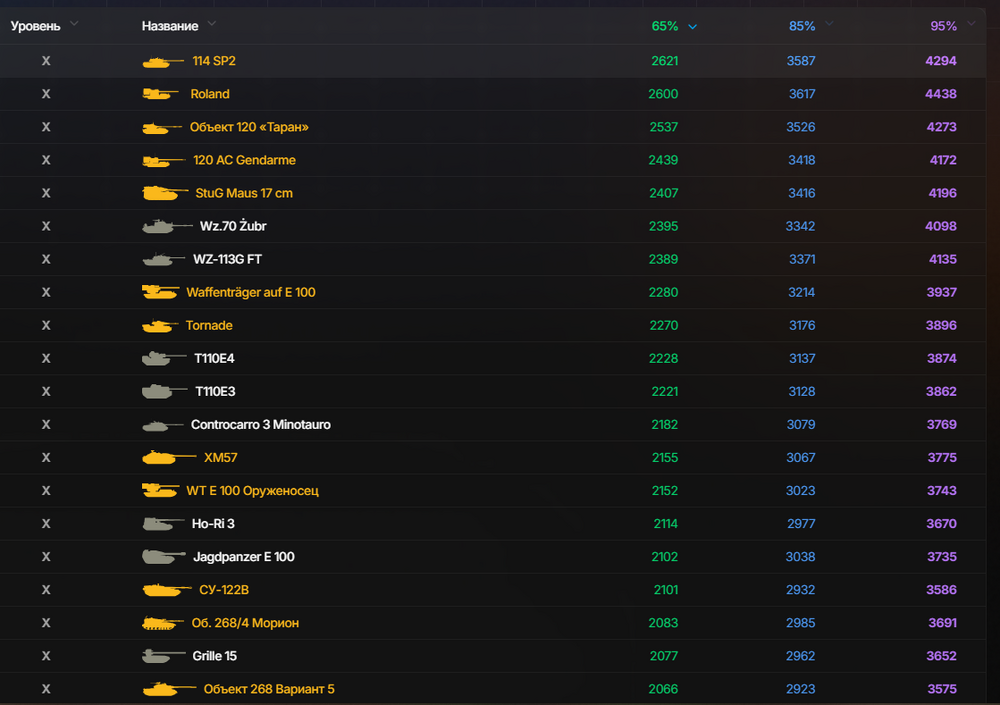Click the Controcarro 3 Minotauro tank icon
This screenshot has width=1000, height=705.
pyautogui.click(x=163, y=426)
